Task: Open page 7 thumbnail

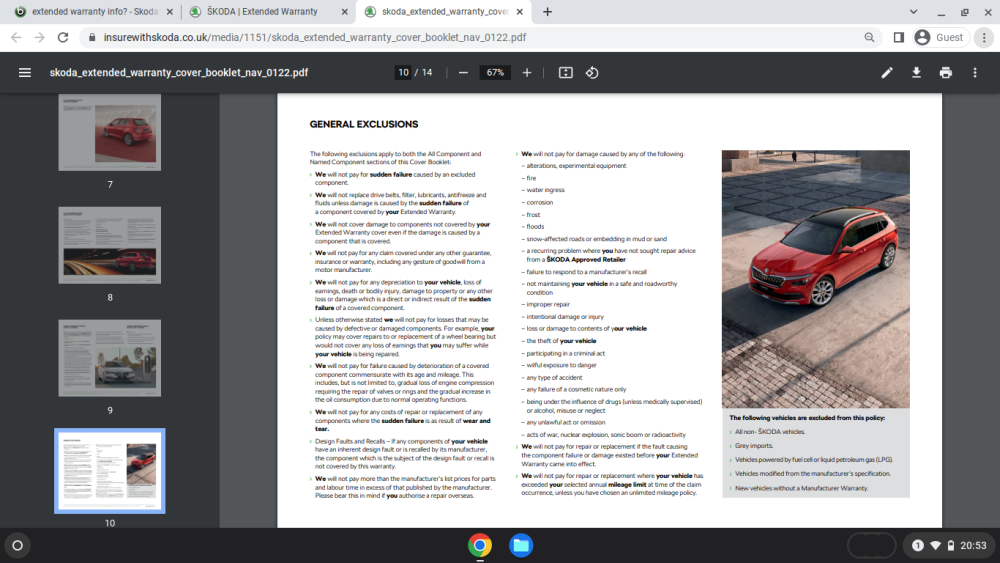Action: coord(110,132)
